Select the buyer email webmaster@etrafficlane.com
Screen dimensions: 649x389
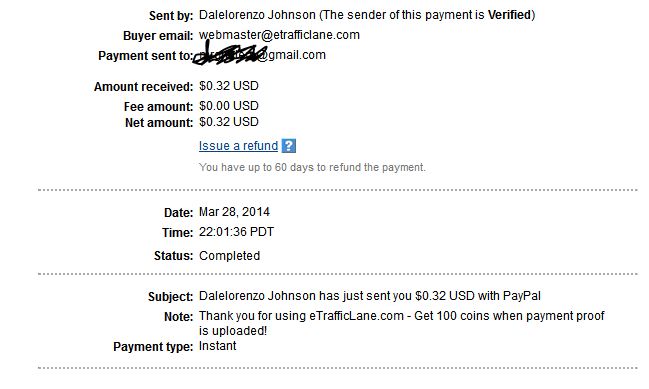coord(279,35)
